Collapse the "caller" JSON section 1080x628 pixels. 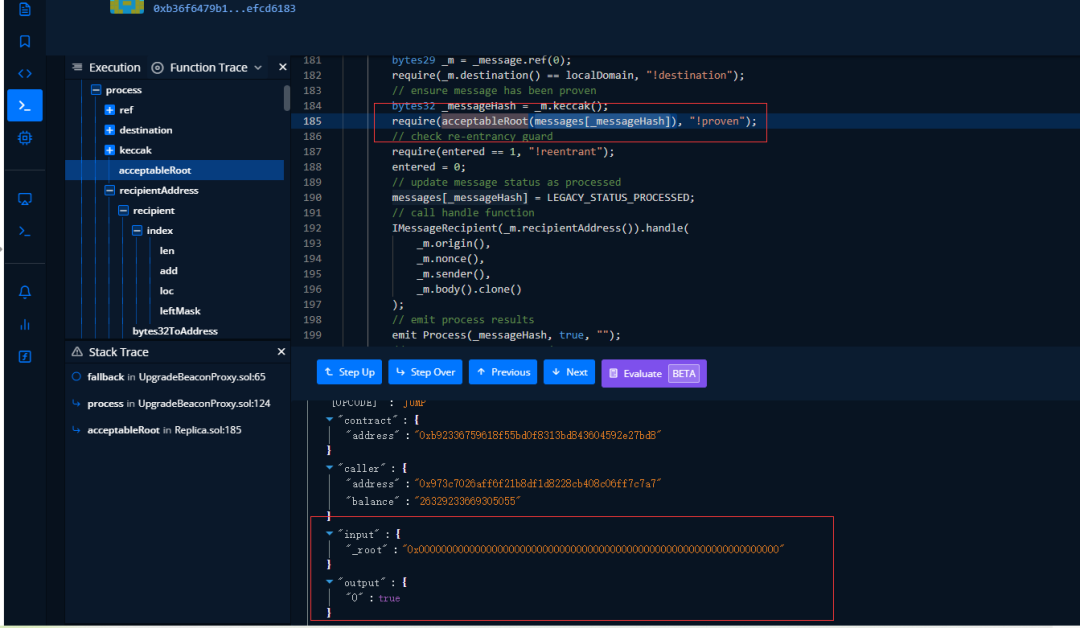pyautogui.click(x=329, y=467)
